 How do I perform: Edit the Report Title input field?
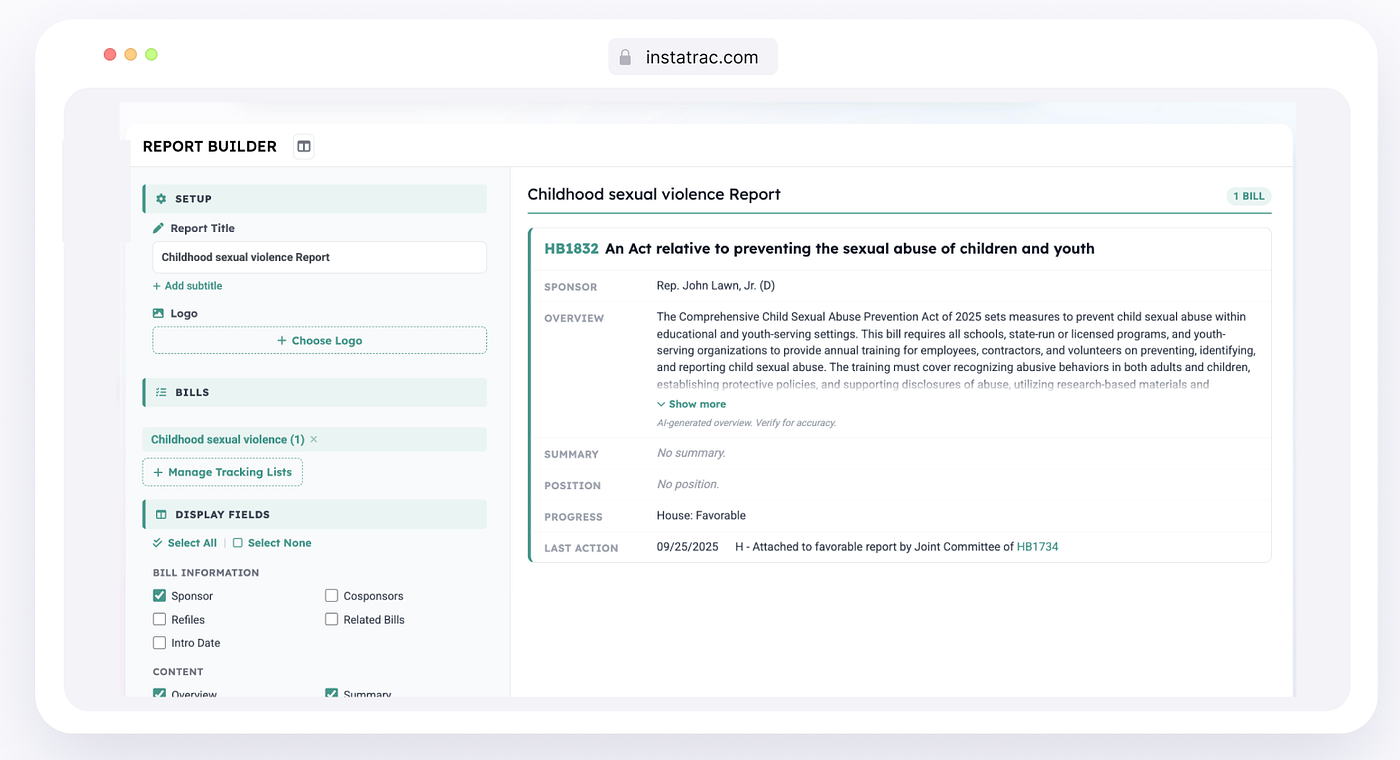pos(319,257)
